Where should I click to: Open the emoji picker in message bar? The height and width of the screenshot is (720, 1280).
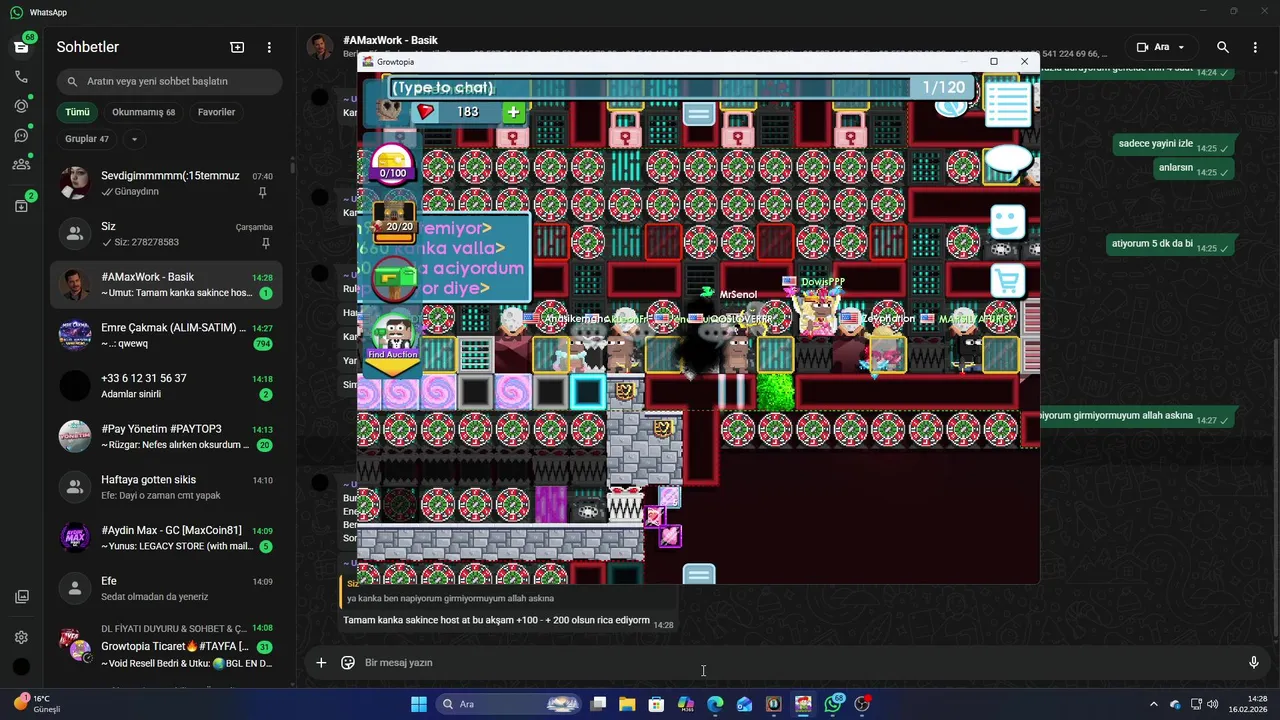348,662
